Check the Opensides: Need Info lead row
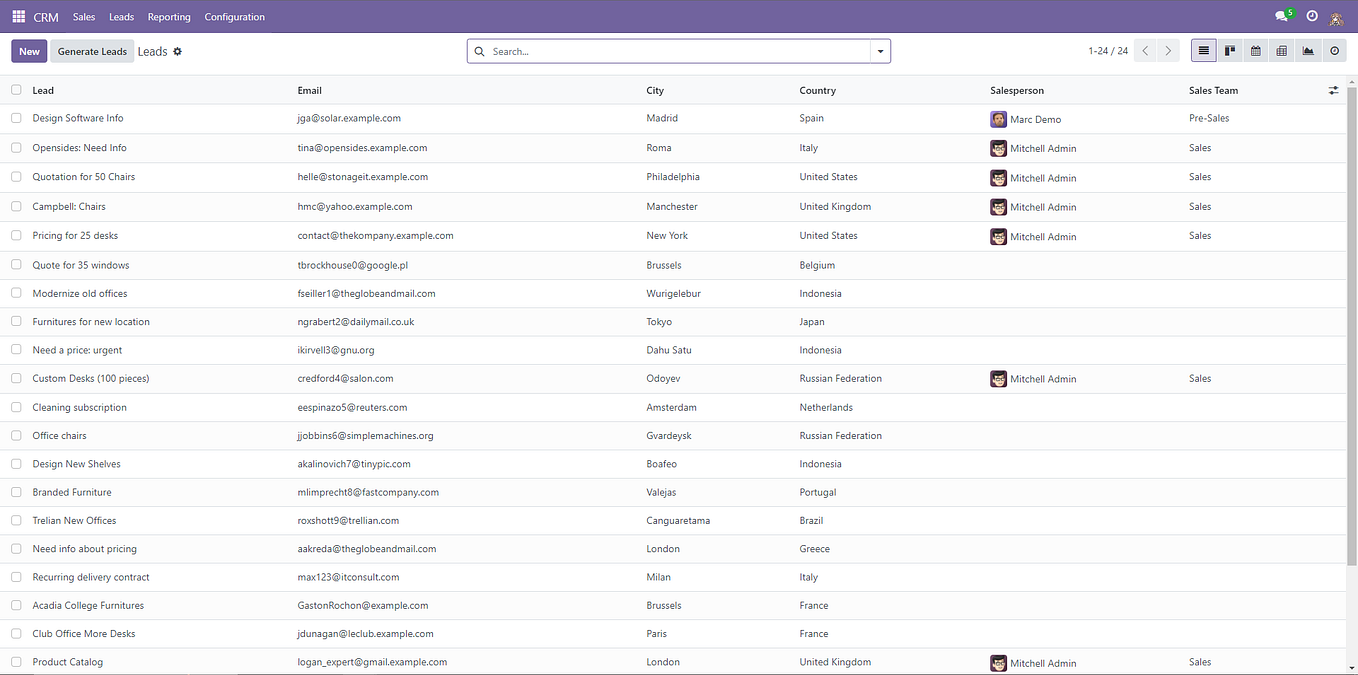 point(16,147)
